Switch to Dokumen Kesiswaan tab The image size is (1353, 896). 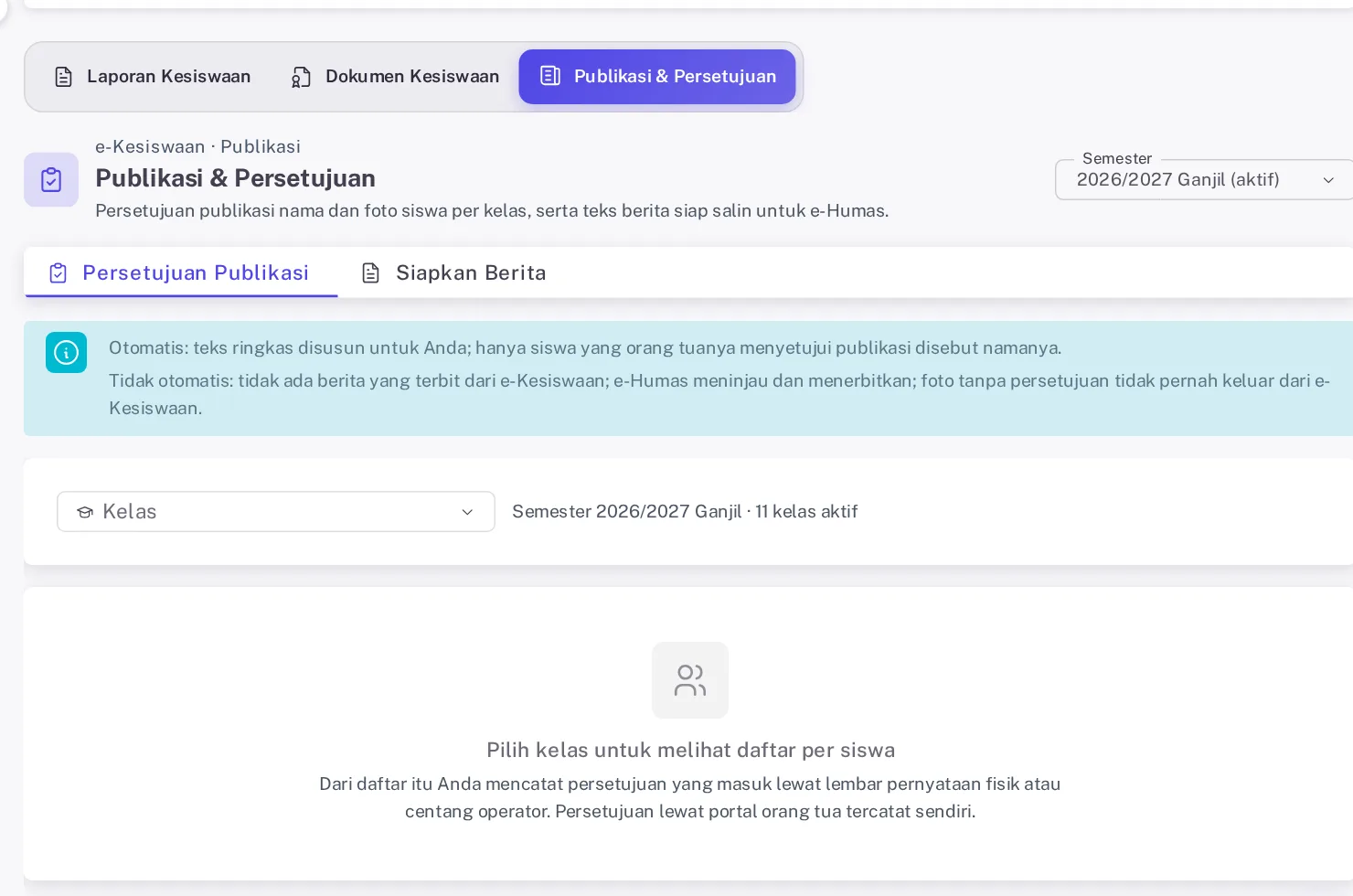coord(395,77)
